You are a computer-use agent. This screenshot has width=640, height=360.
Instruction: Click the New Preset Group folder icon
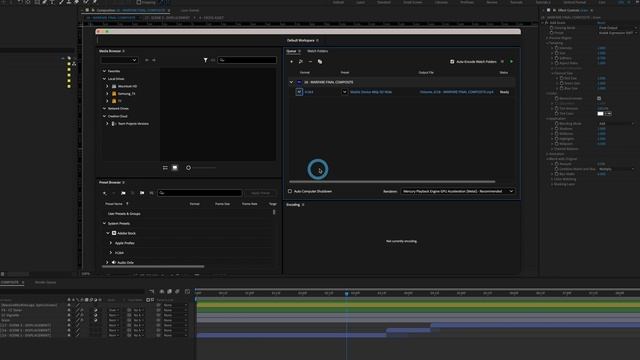(123, 193)
